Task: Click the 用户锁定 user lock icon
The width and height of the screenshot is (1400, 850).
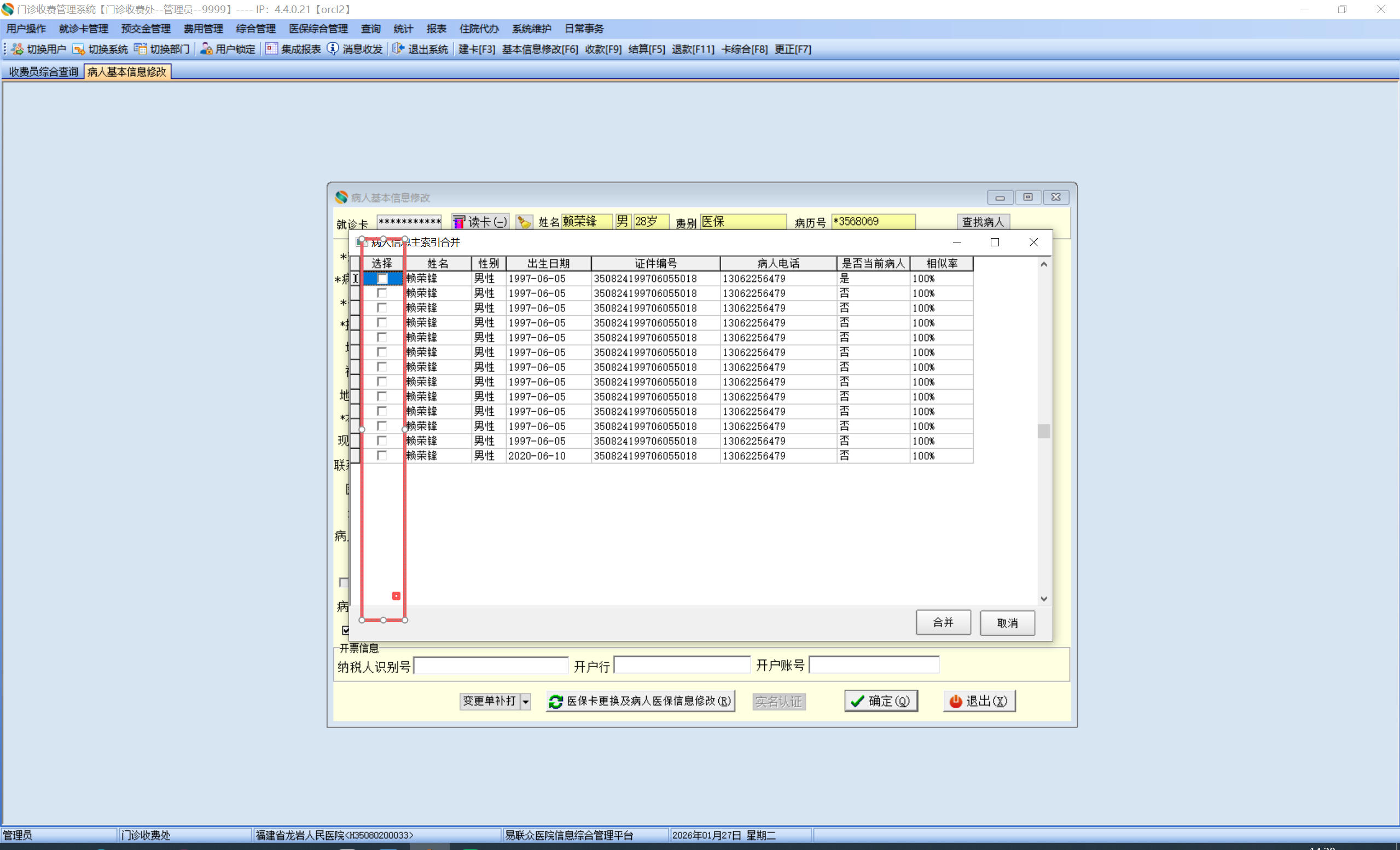Action: point(206,49)
